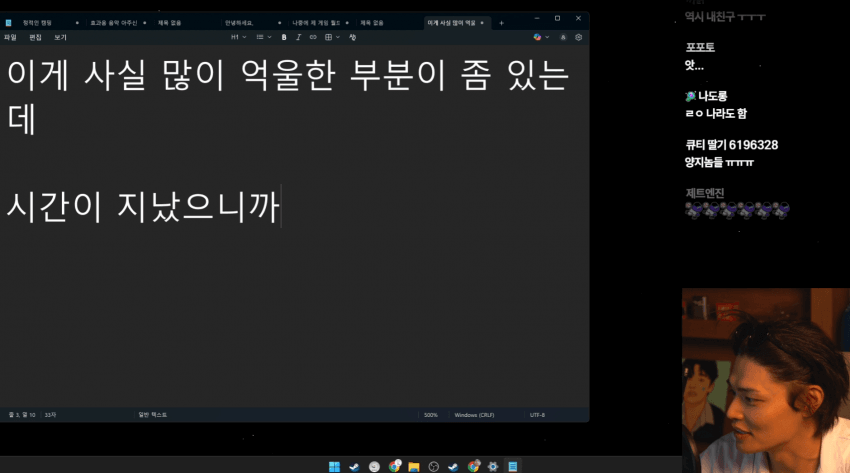Viewport: 850px width, 473px height.
Task: Click the Copilot icon in Notepad
Action: tap(538, 37)
